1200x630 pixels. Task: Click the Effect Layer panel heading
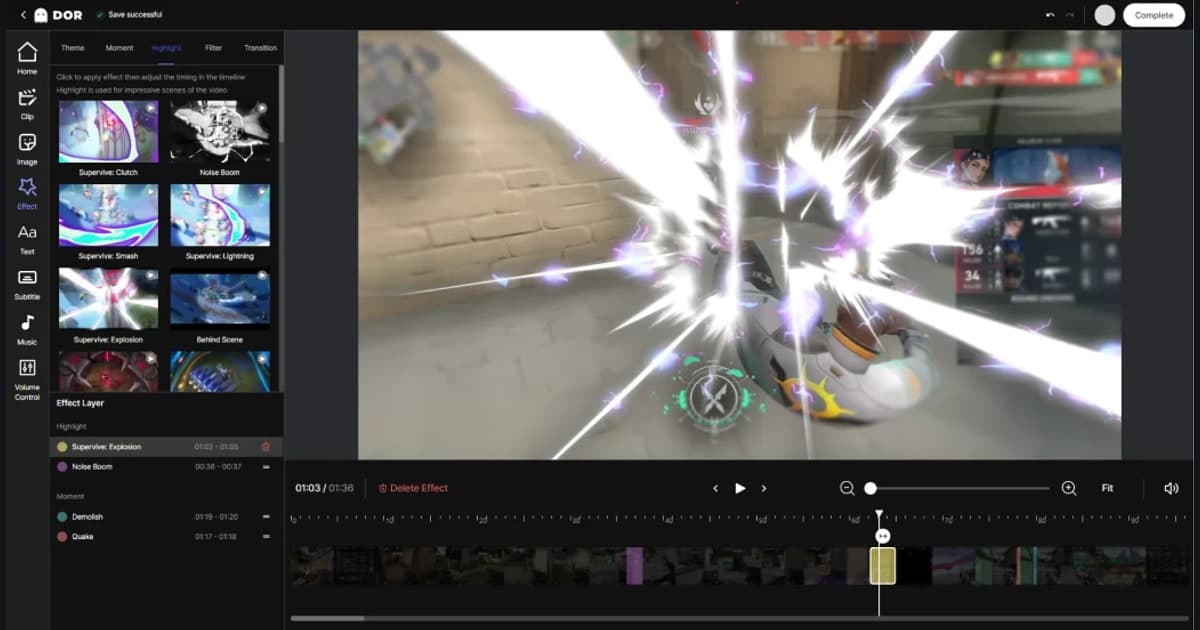80,403
